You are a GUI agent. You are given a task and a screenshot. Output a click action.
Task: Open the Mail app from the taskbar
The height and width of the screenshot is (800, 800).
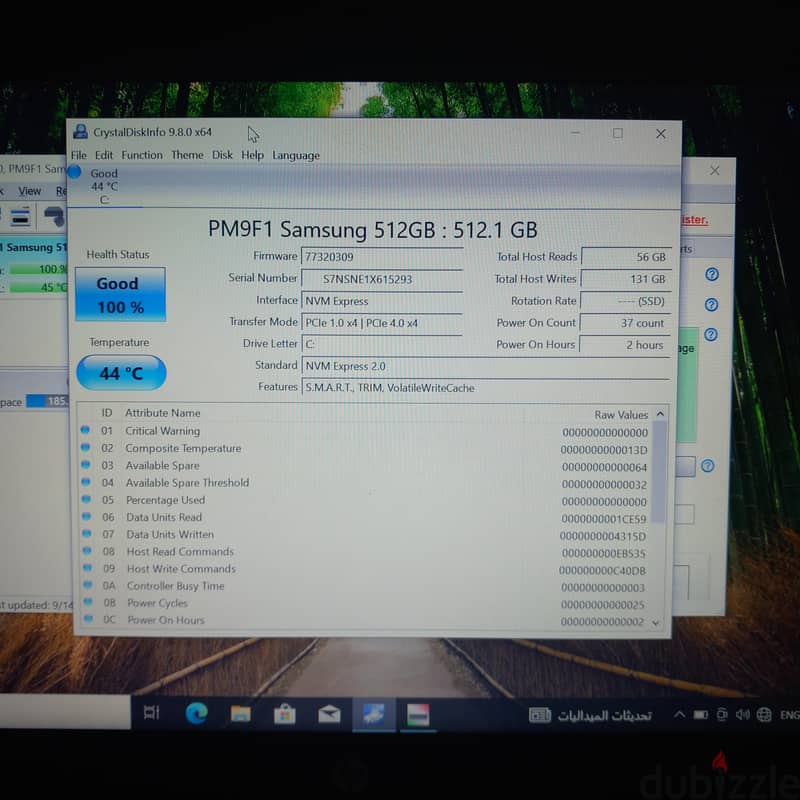[x=329, y=714]
